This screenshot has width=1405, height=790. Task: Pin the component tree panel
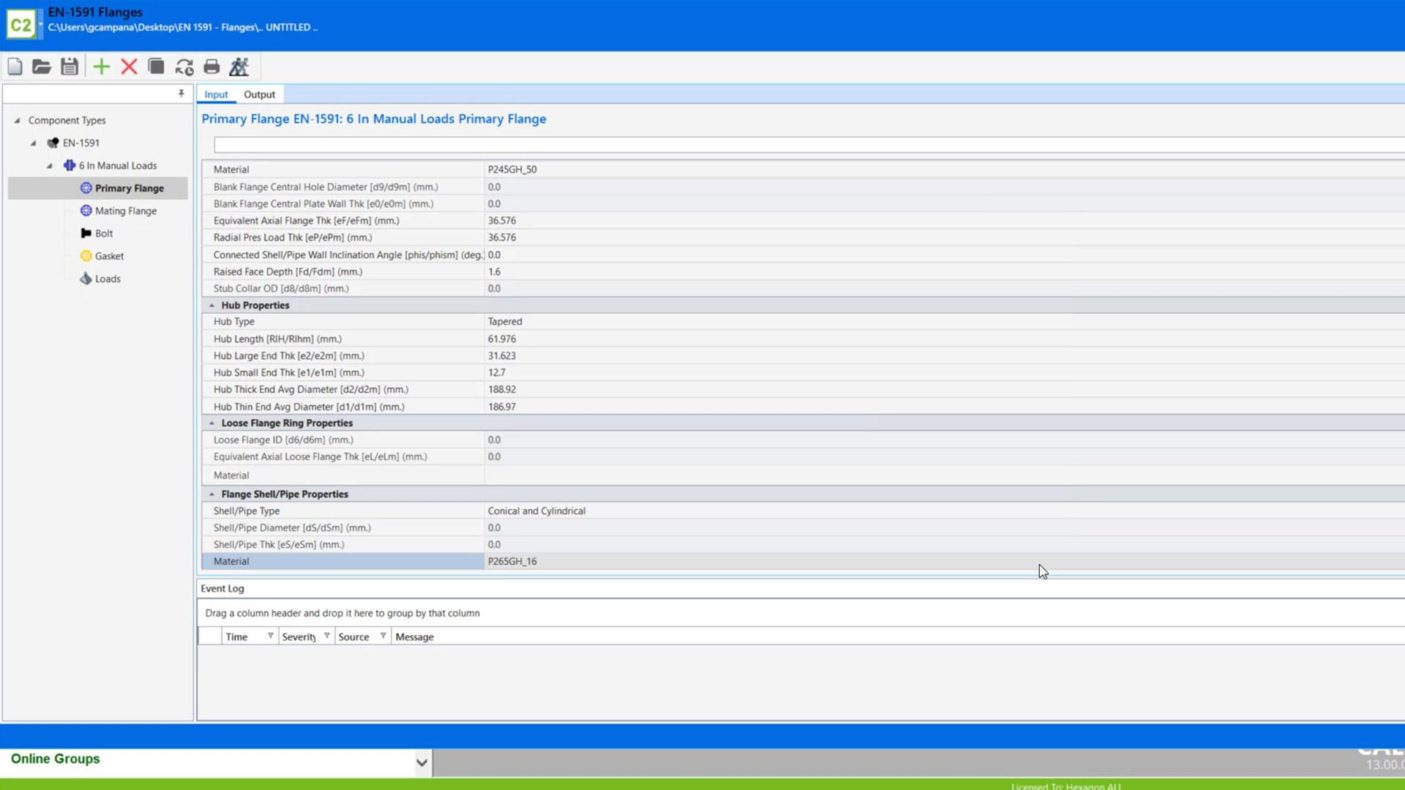click(x=181, y=94)
